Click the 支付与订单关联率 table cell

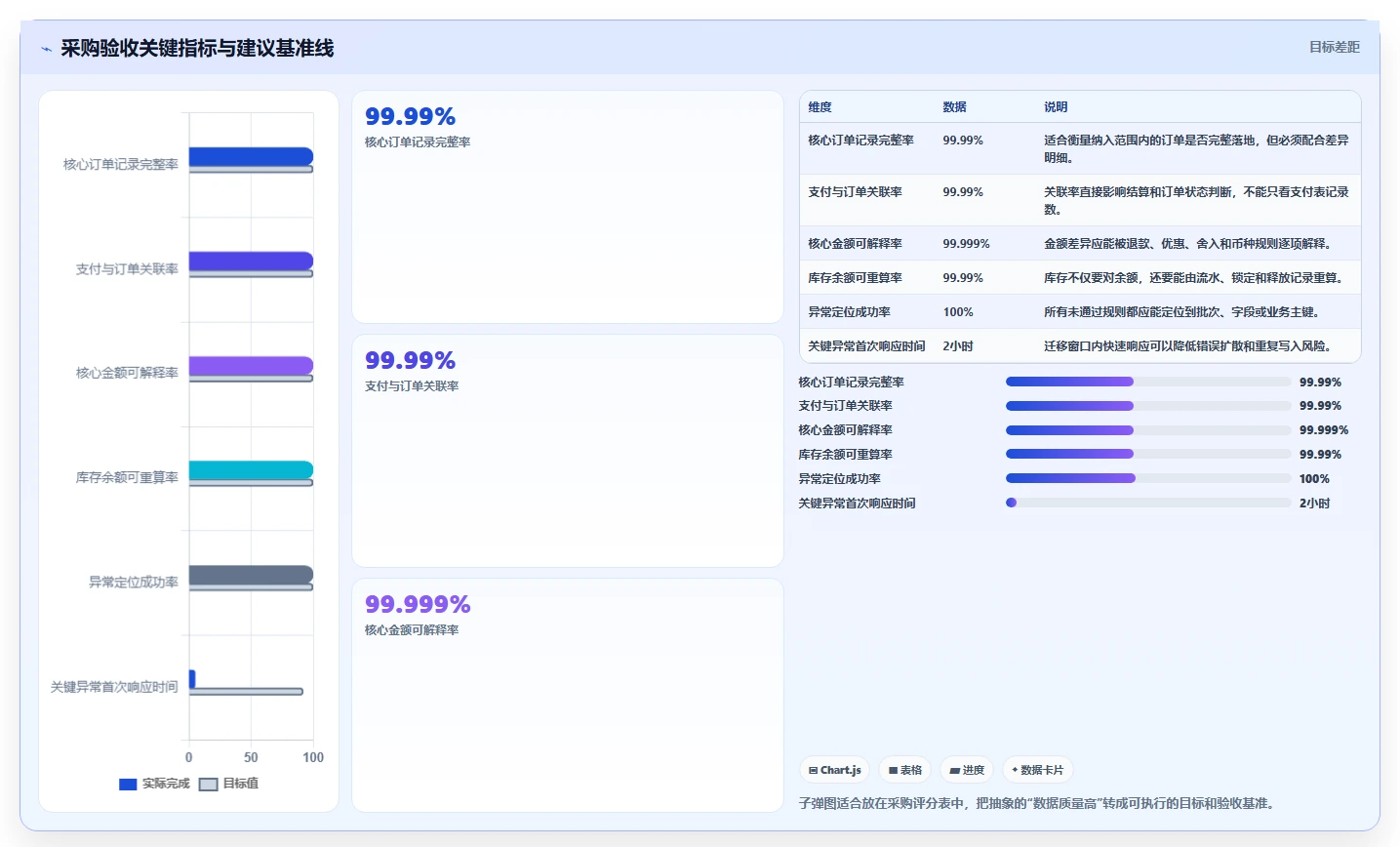(855, 191)
